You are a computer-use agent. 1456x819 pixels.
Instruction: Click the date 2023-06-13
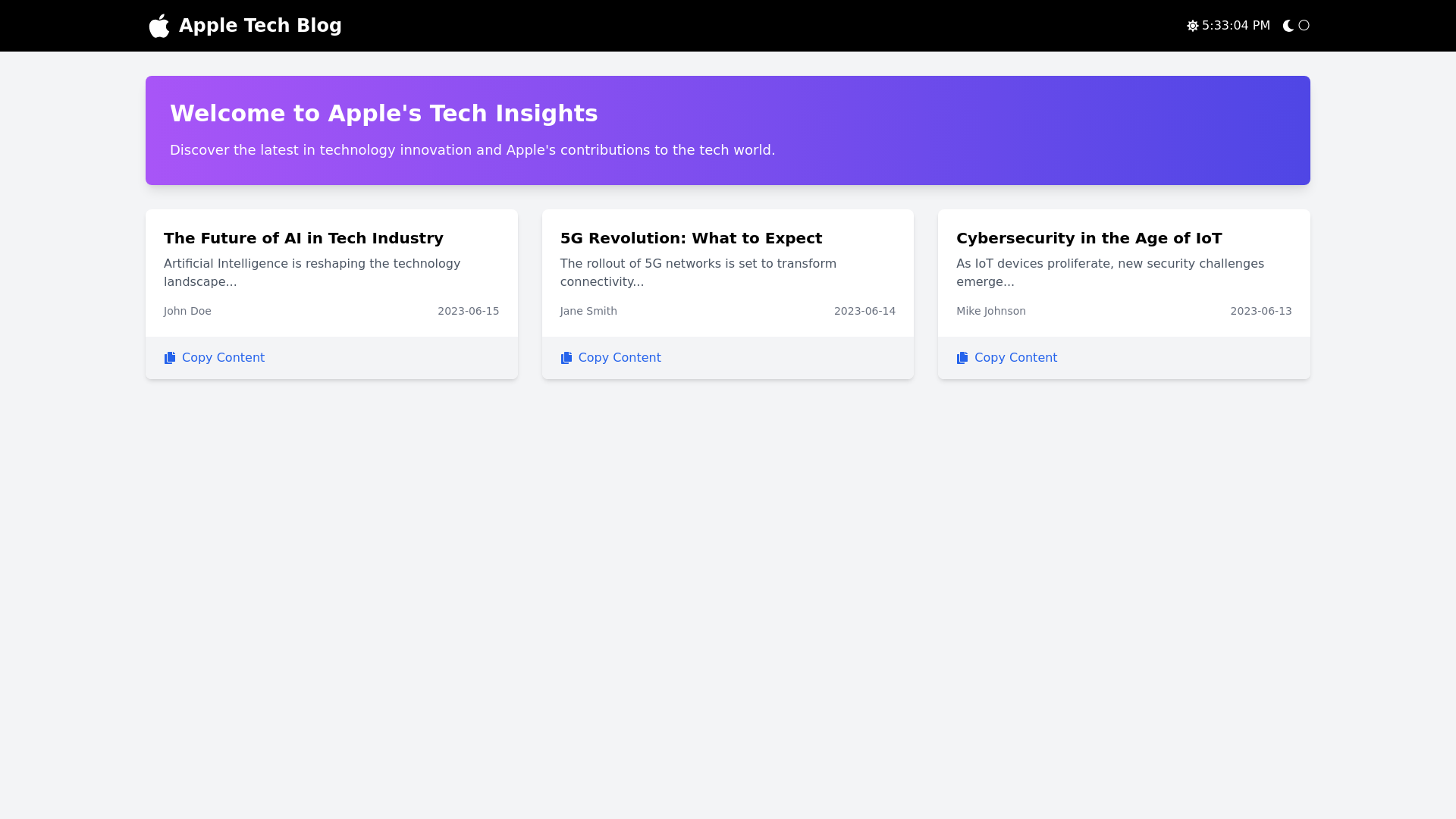click(1261, 311)
